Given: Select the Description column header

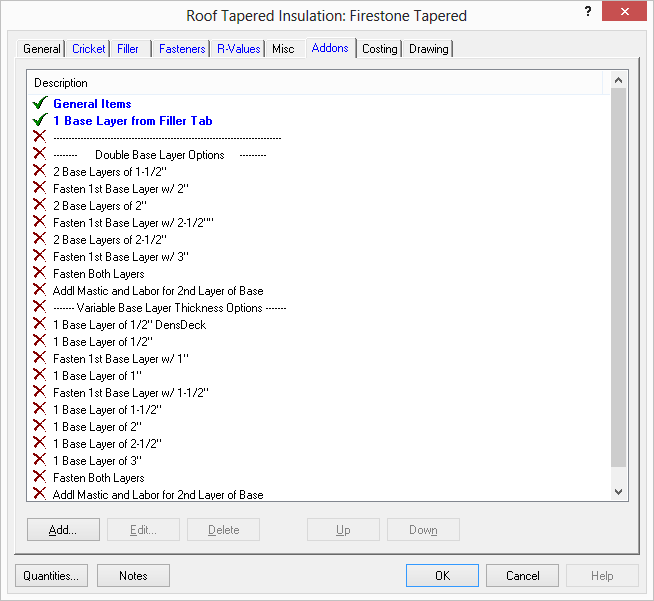Looking at the screenshot, I should click(x=61, y=83).
